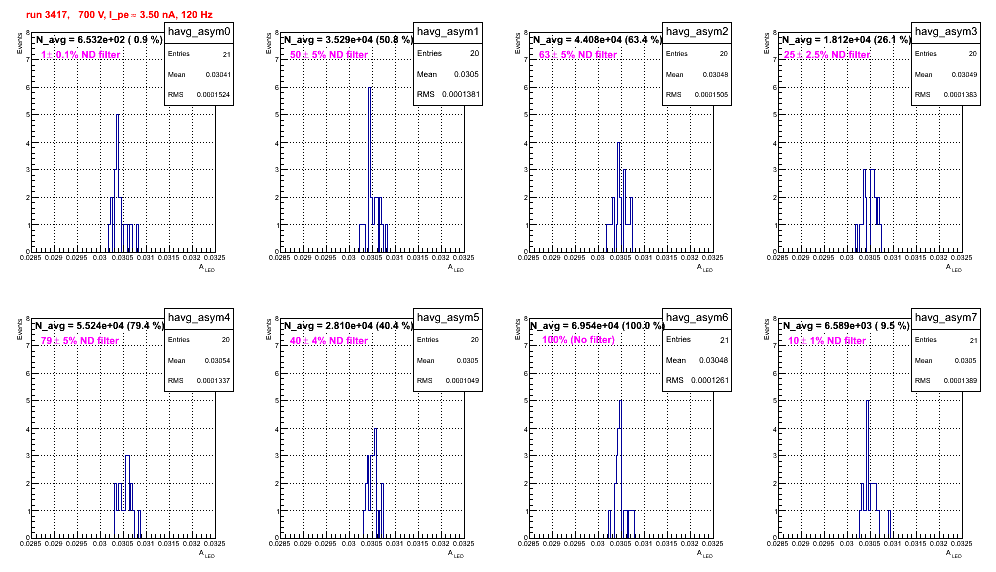Screen dimensions: 996x572
Task: Click Entries 20 in havg_asym3 stats box
Action: pyautogui.click(x=946, y=54)
